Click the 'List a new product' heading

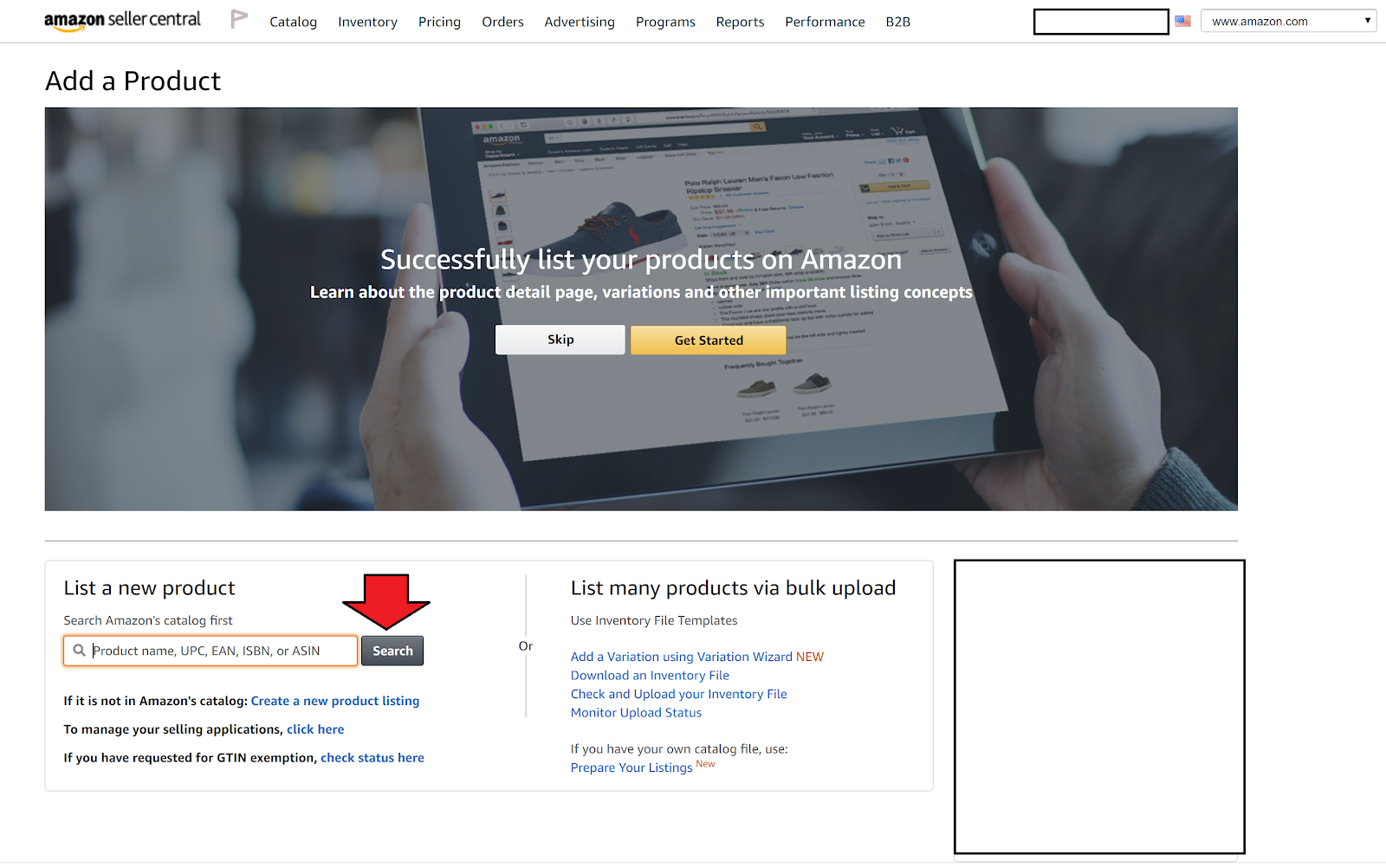click(x=149, y=588)
